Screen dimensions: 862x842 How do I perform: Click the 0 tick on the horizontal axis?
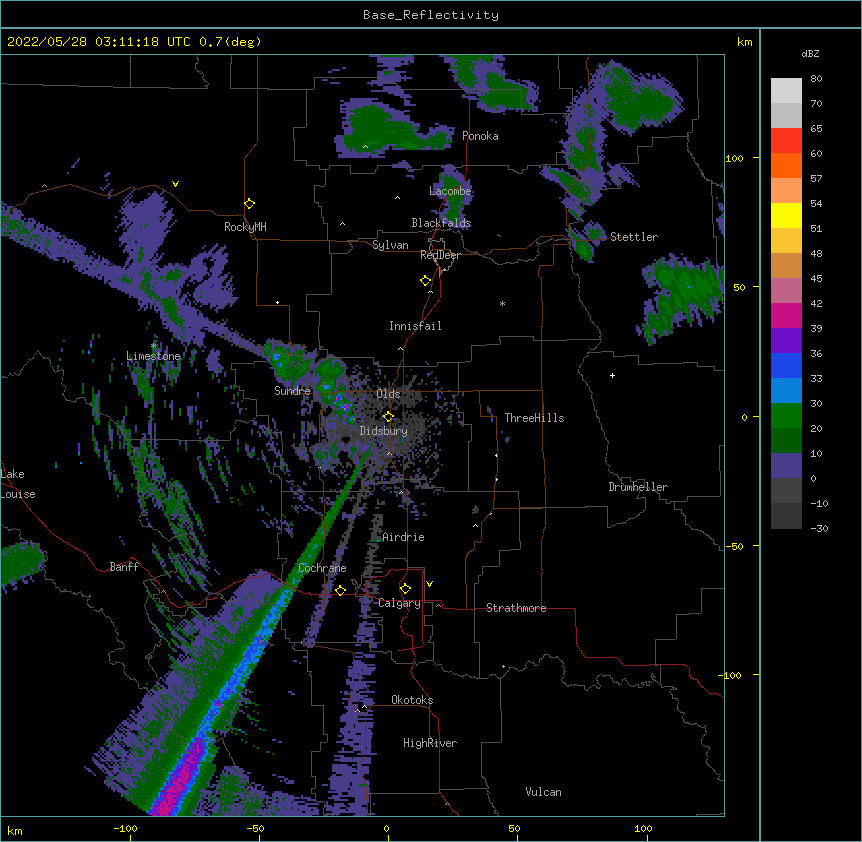tap(386, 828)
